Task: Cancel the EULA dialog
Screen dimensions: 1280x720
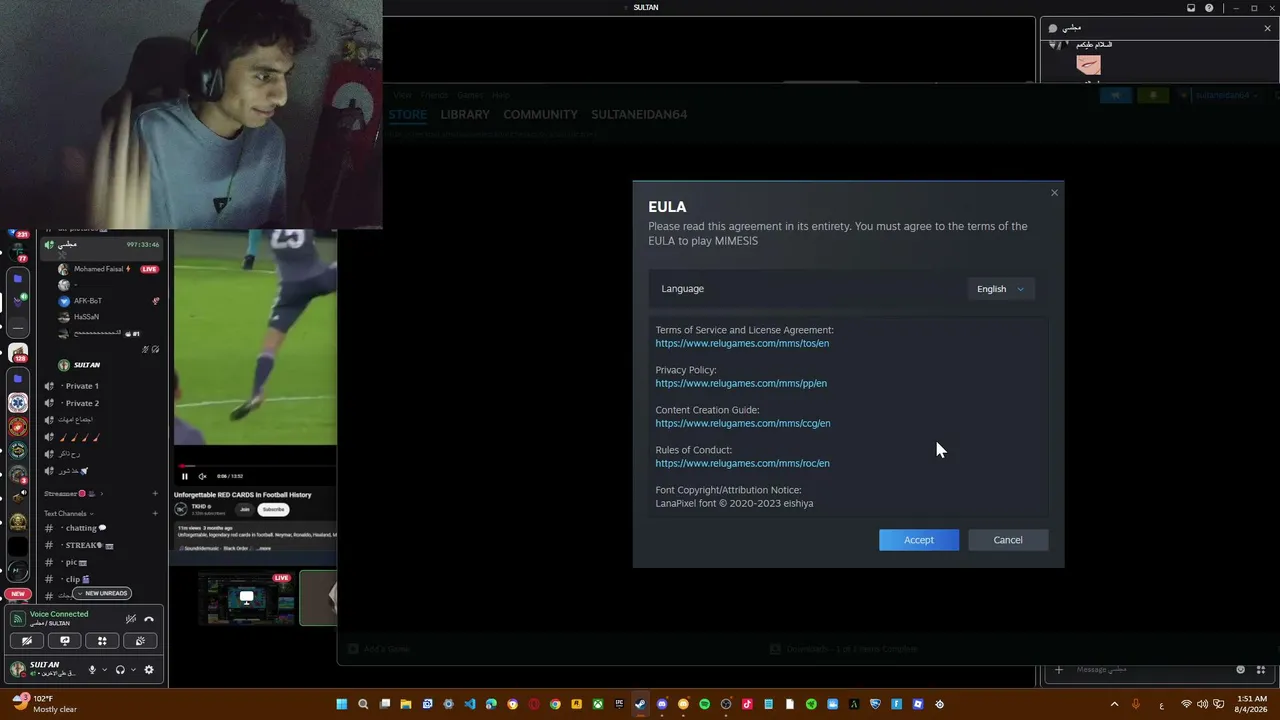Action: coord(1008,540)
